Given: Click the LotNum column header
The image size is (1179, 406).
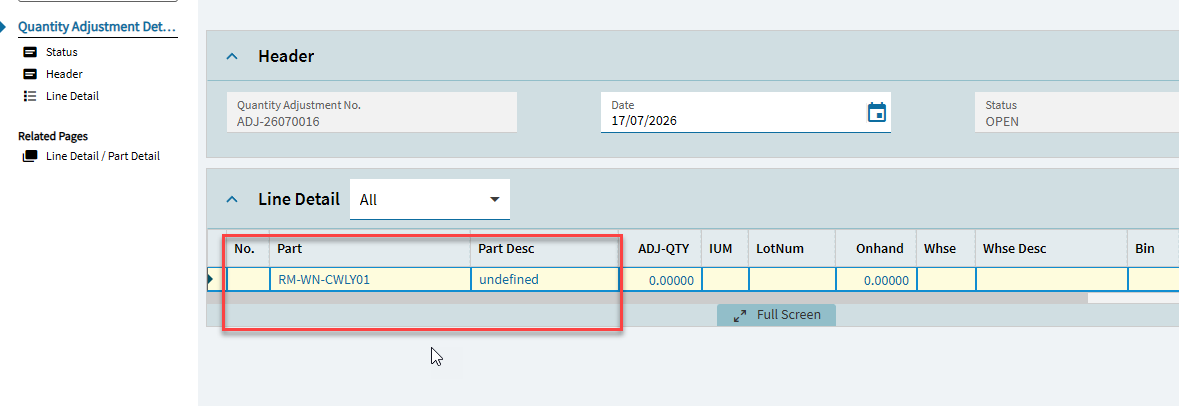Looking at the screenshot, I should tap(792, 249).
